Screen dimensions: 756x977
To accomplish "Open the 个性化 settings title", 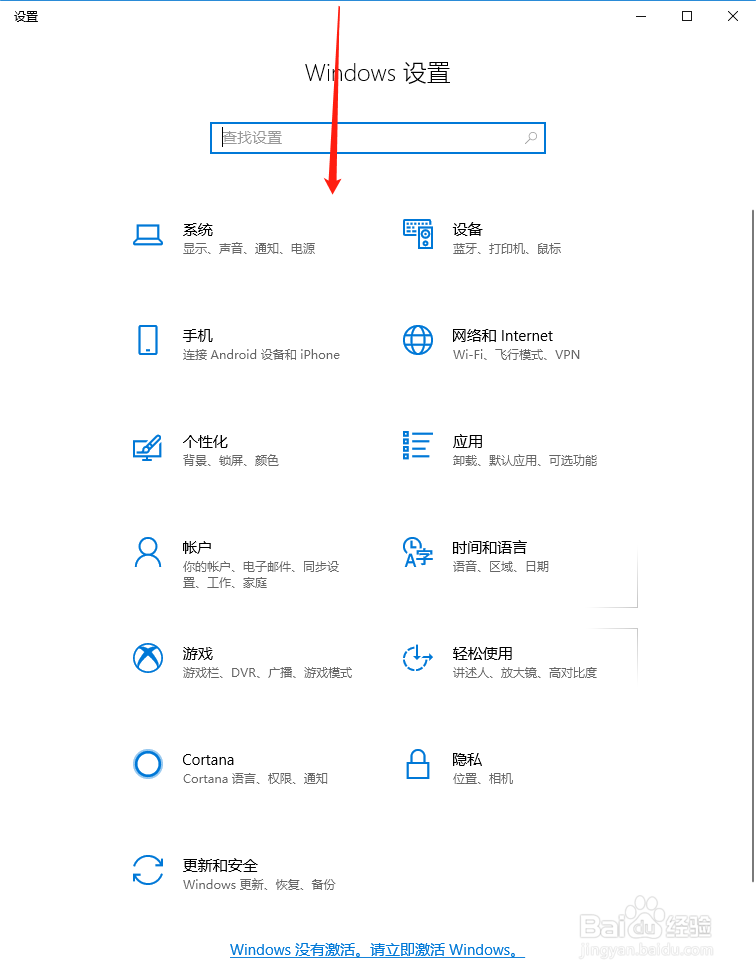I will 205,442.
